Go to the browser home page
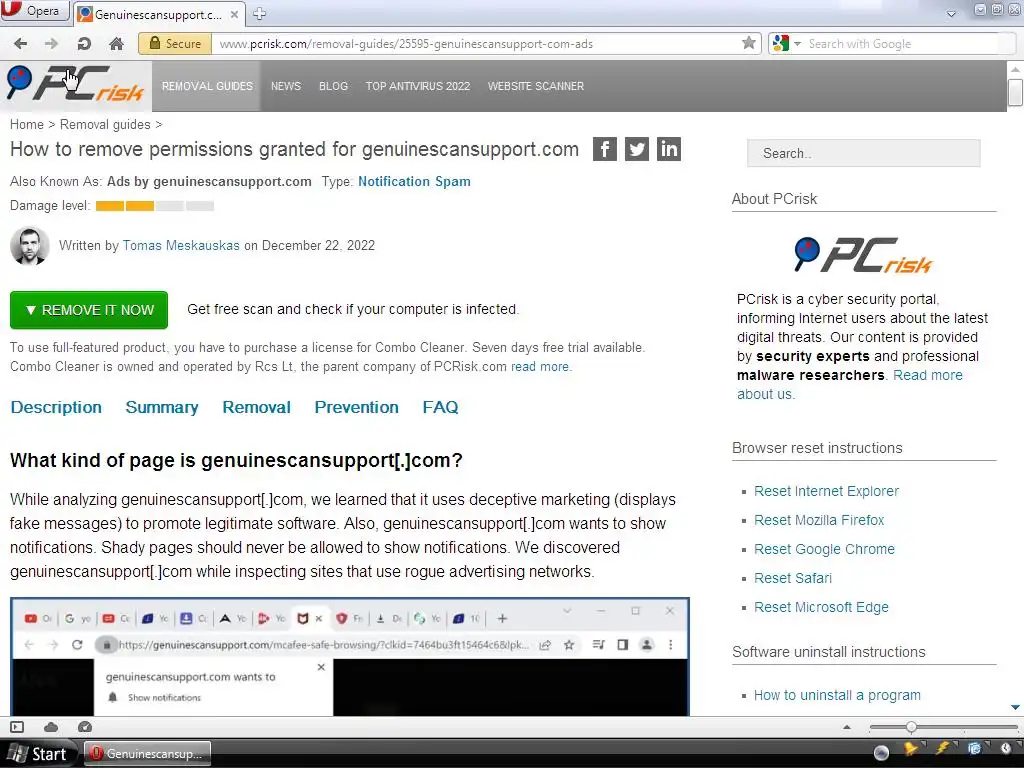 pos(116,44)
